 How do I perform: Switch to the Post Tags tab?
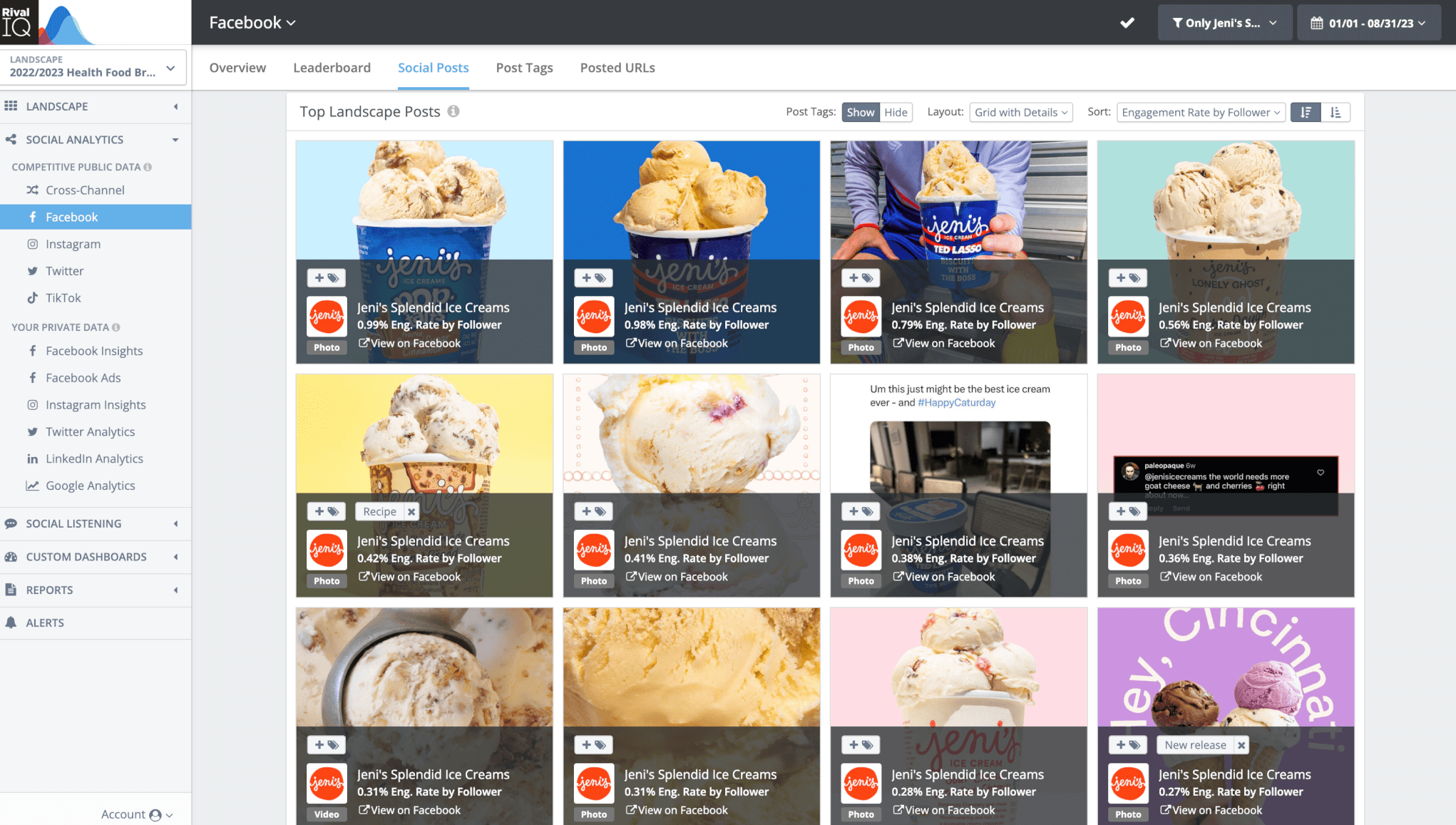pyautogui.click(x=524, y=68)
